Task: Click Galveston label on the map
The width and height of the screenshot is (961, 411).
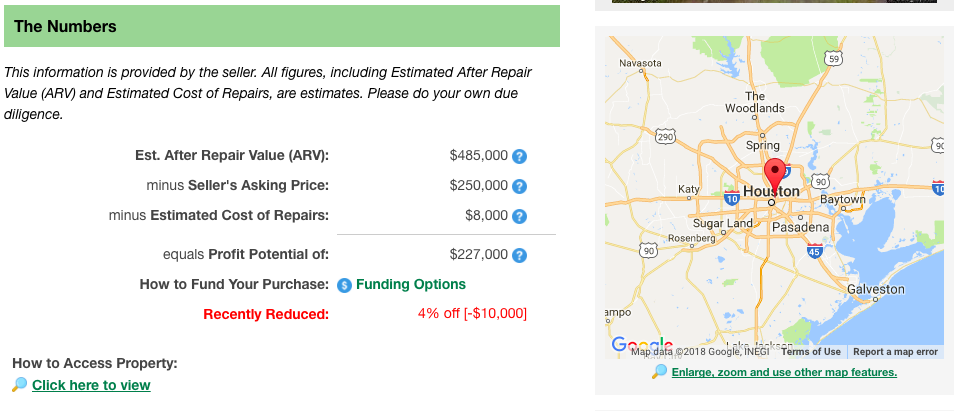Action: coord(876,289)
